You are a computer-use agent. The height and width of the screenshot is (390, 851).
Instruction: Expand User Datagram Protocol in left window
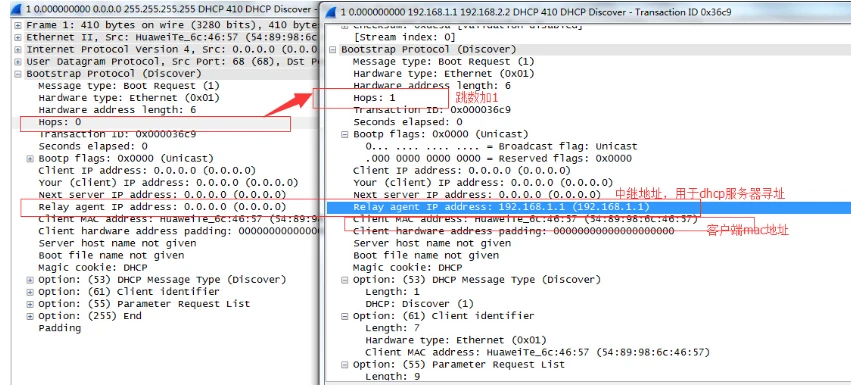[x=18, y=61]
